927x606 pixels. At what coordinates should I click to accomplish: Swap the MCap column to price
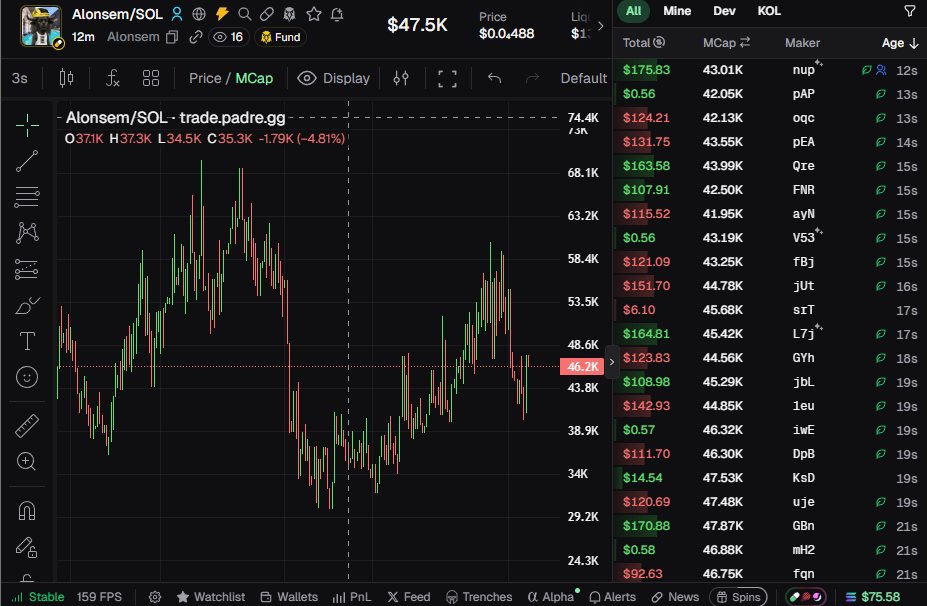745,42
